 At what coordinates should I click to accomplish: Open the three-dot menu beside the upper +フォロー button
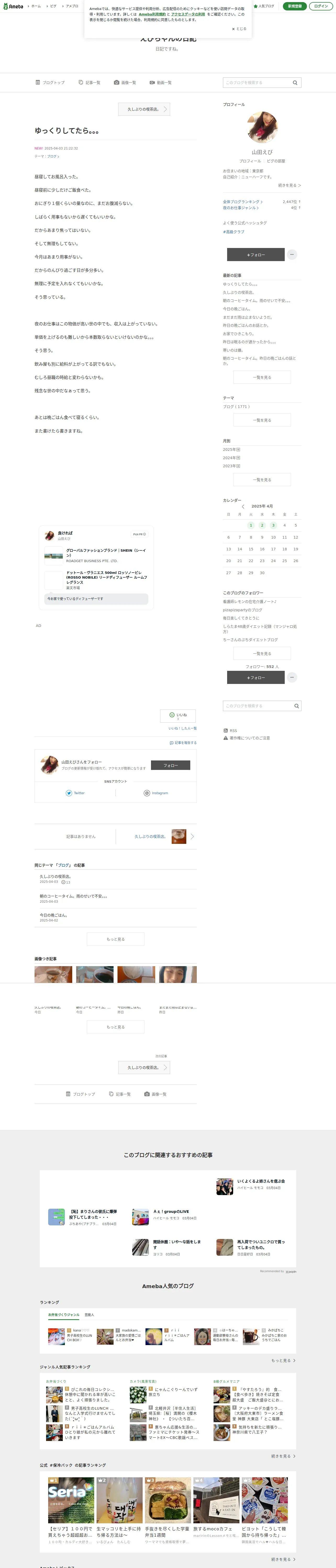[292, 255]
